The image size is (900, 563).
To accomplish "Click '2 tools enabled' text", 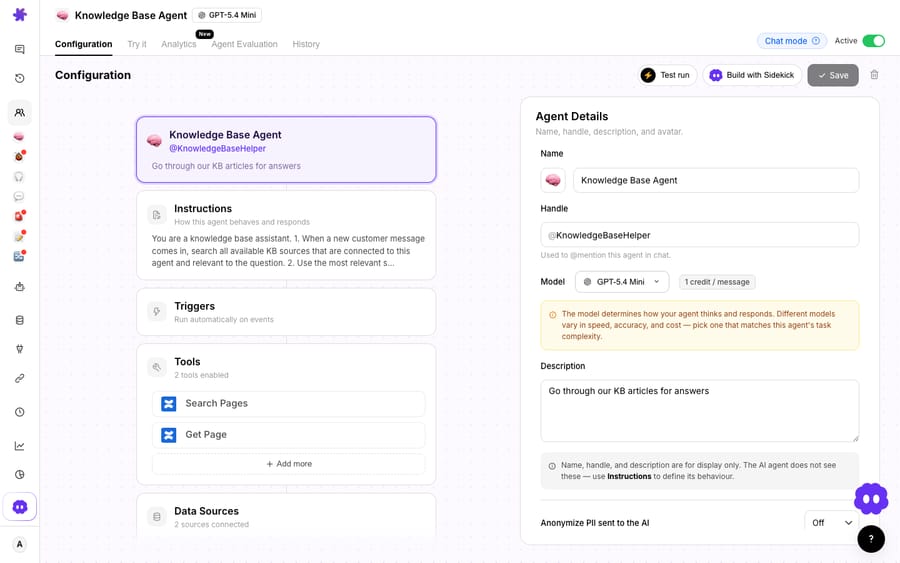I will coord(201,375).
